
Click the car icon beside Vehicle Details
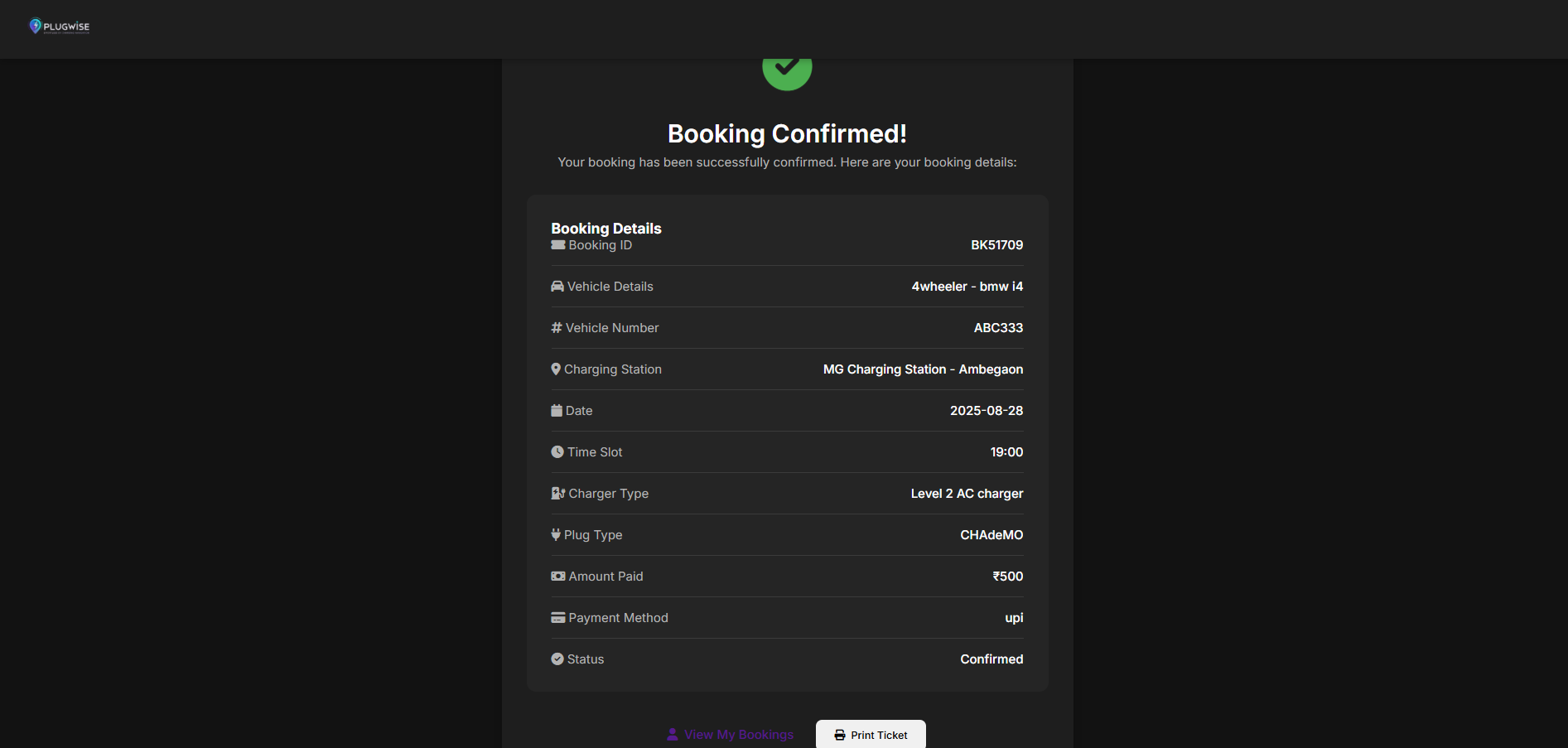coord(557,287)
